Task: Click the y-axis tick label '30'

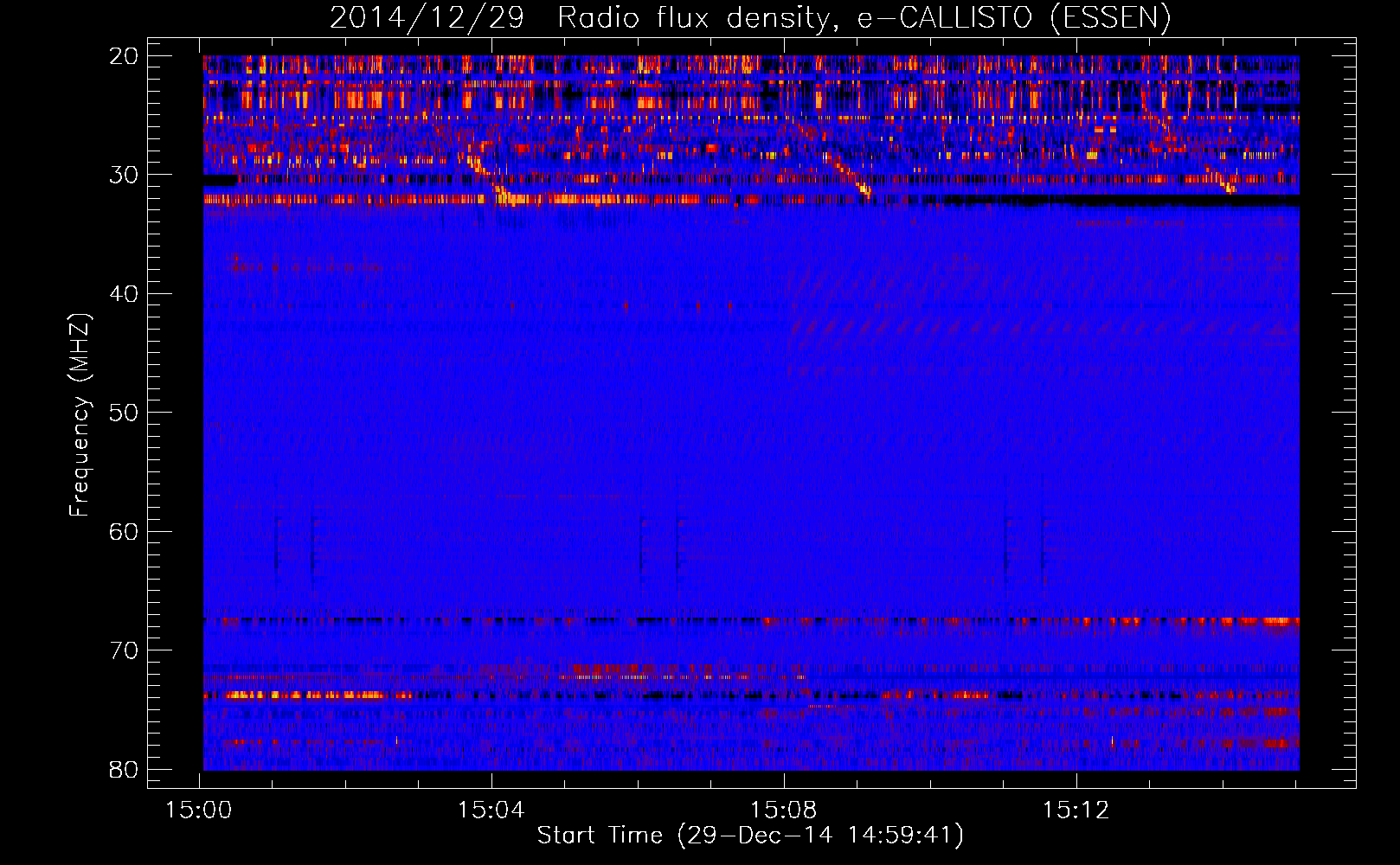Action: (x=124, y=175)
